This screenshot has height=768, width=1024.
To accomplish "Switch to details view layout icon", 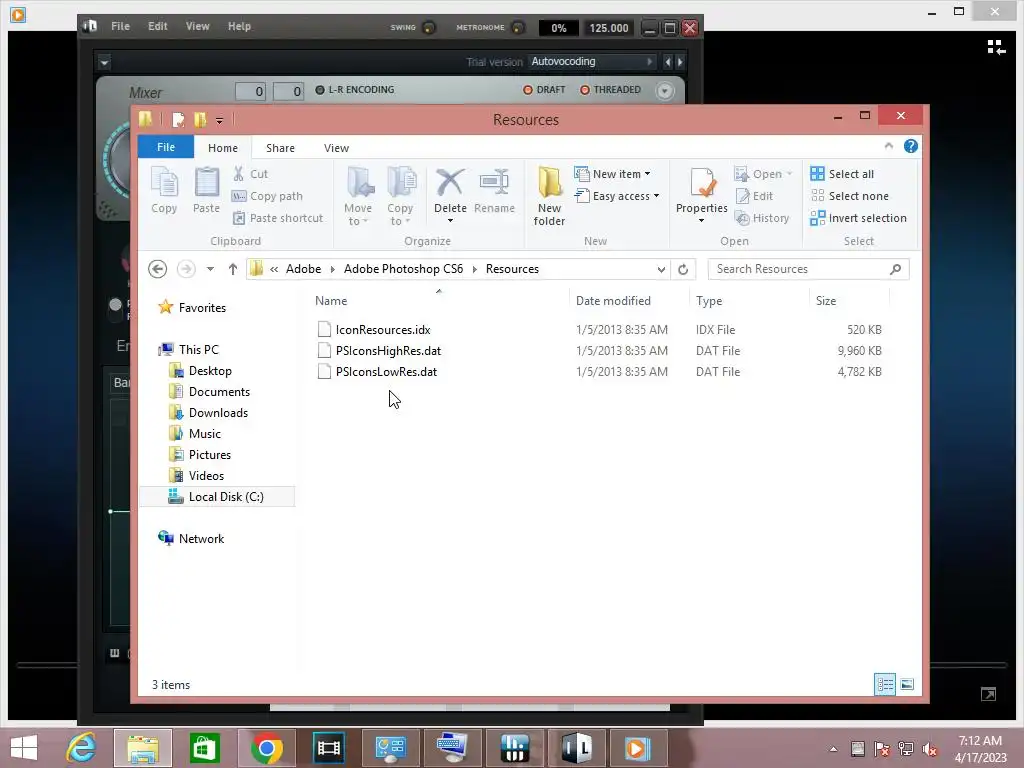I will pos(885,684).
